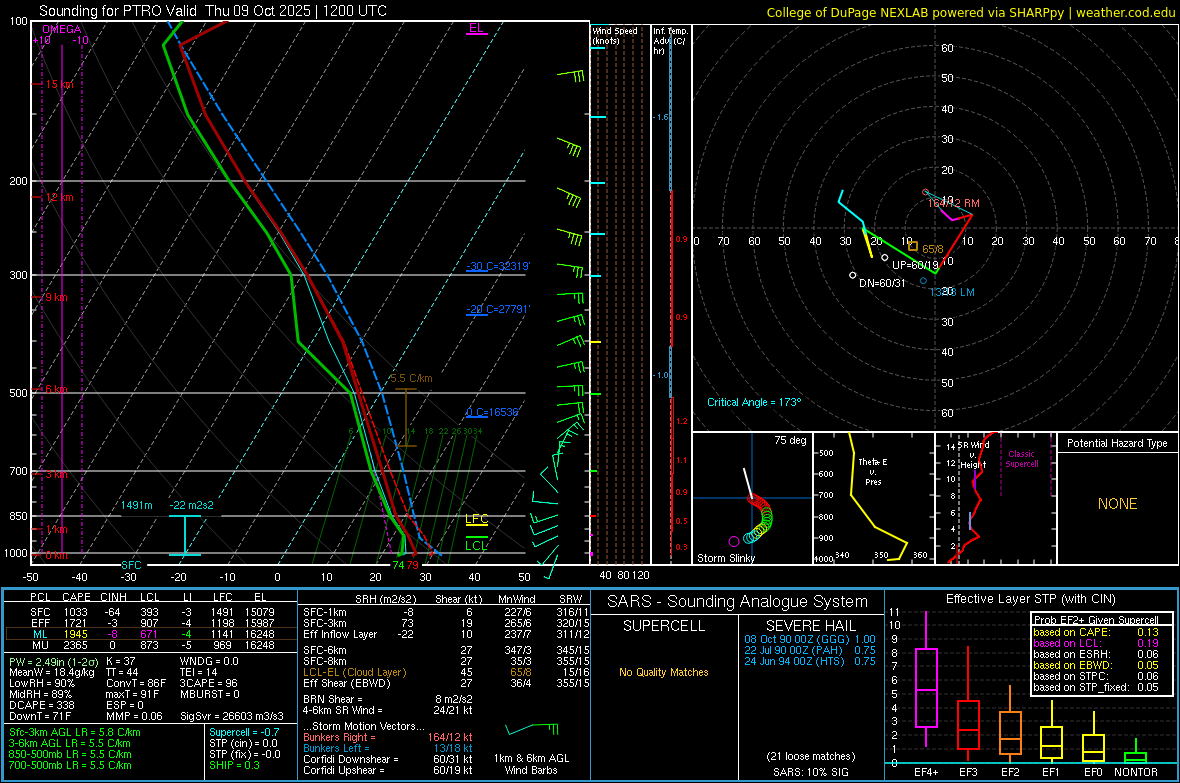
Task: Click the 'SigSvr = 26603 m3/s3' value
Action: tap(232, 716)
